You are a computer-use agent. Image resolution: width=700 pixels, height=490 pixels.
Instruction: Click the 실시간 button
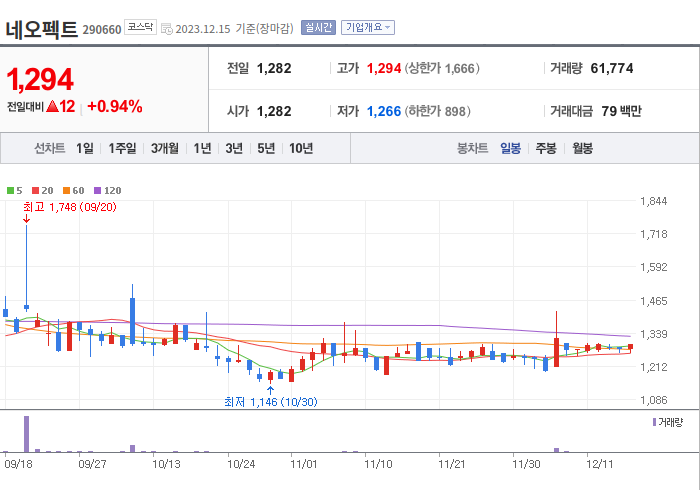coord(318,28)
